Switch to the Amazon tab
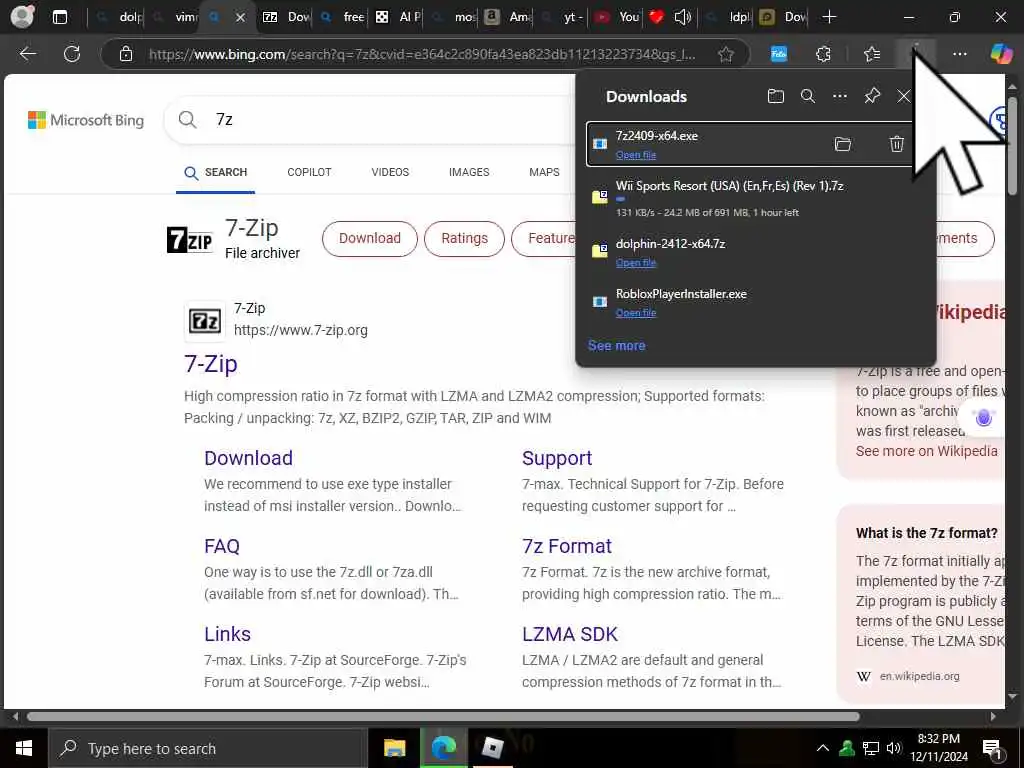1024x768 pixels. [507, 17]
